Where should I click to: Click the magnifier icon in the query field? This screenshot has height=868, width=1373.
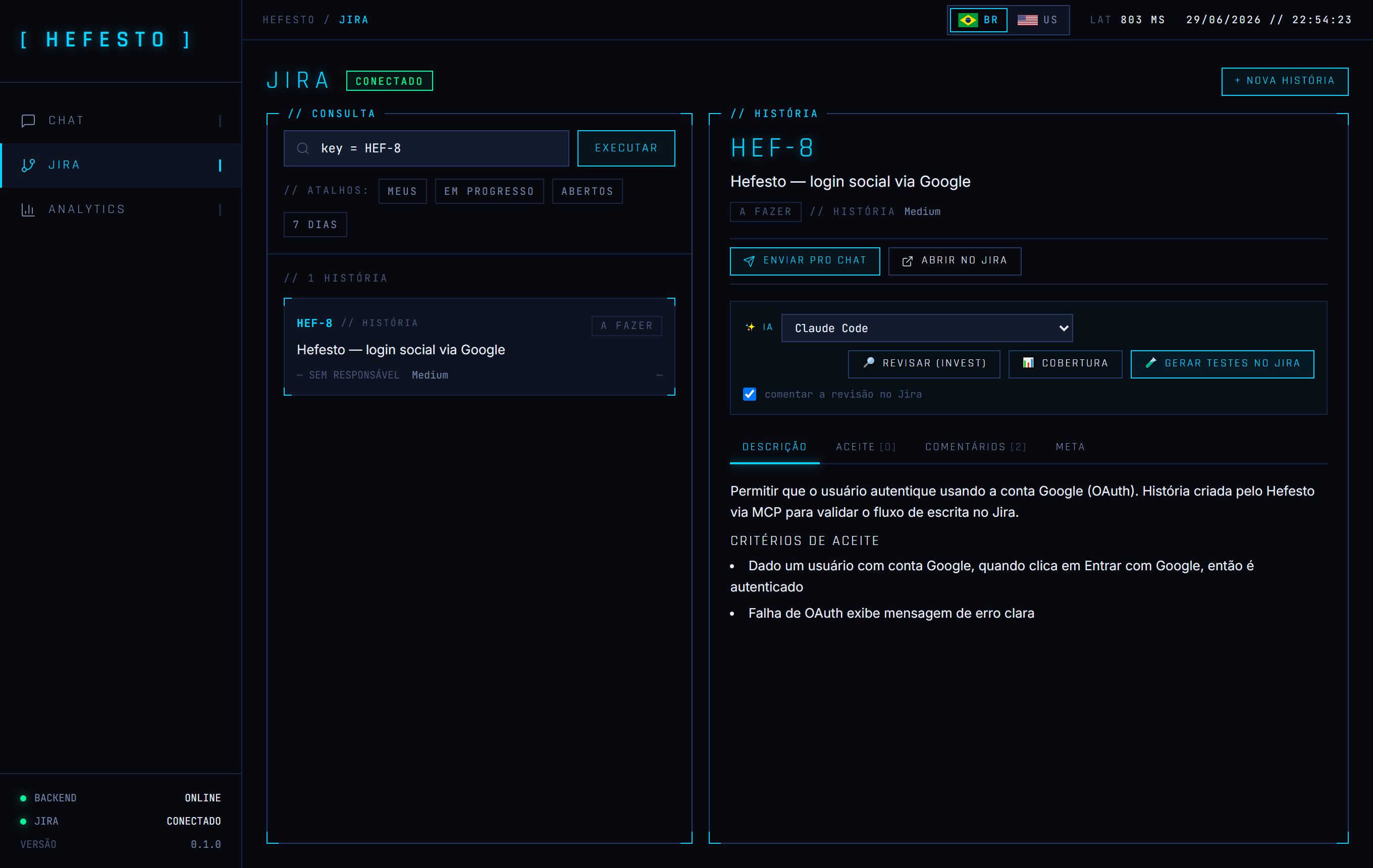click(303, 148)
